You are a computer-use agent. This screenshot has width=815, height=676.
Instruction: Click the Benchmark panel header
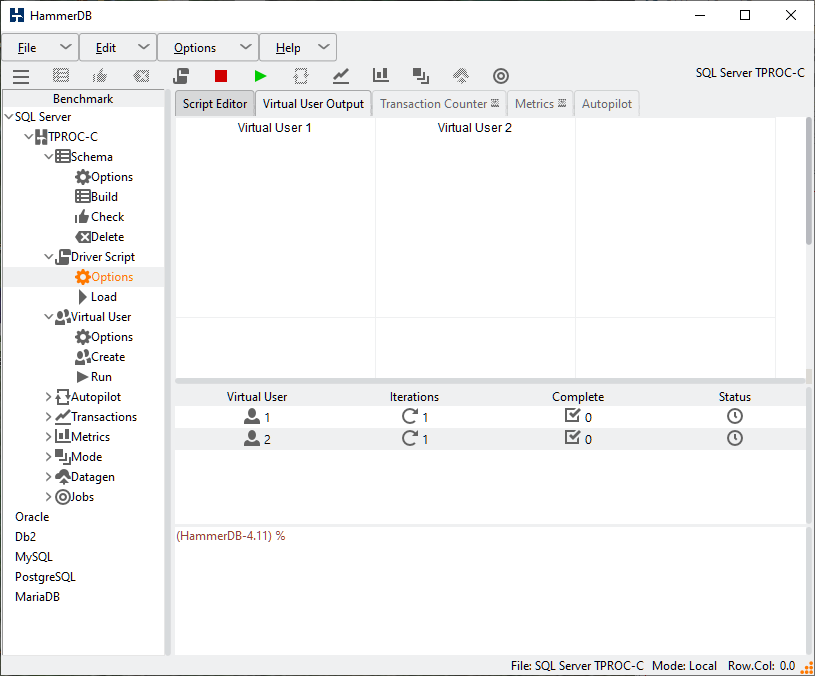point(83,99)
